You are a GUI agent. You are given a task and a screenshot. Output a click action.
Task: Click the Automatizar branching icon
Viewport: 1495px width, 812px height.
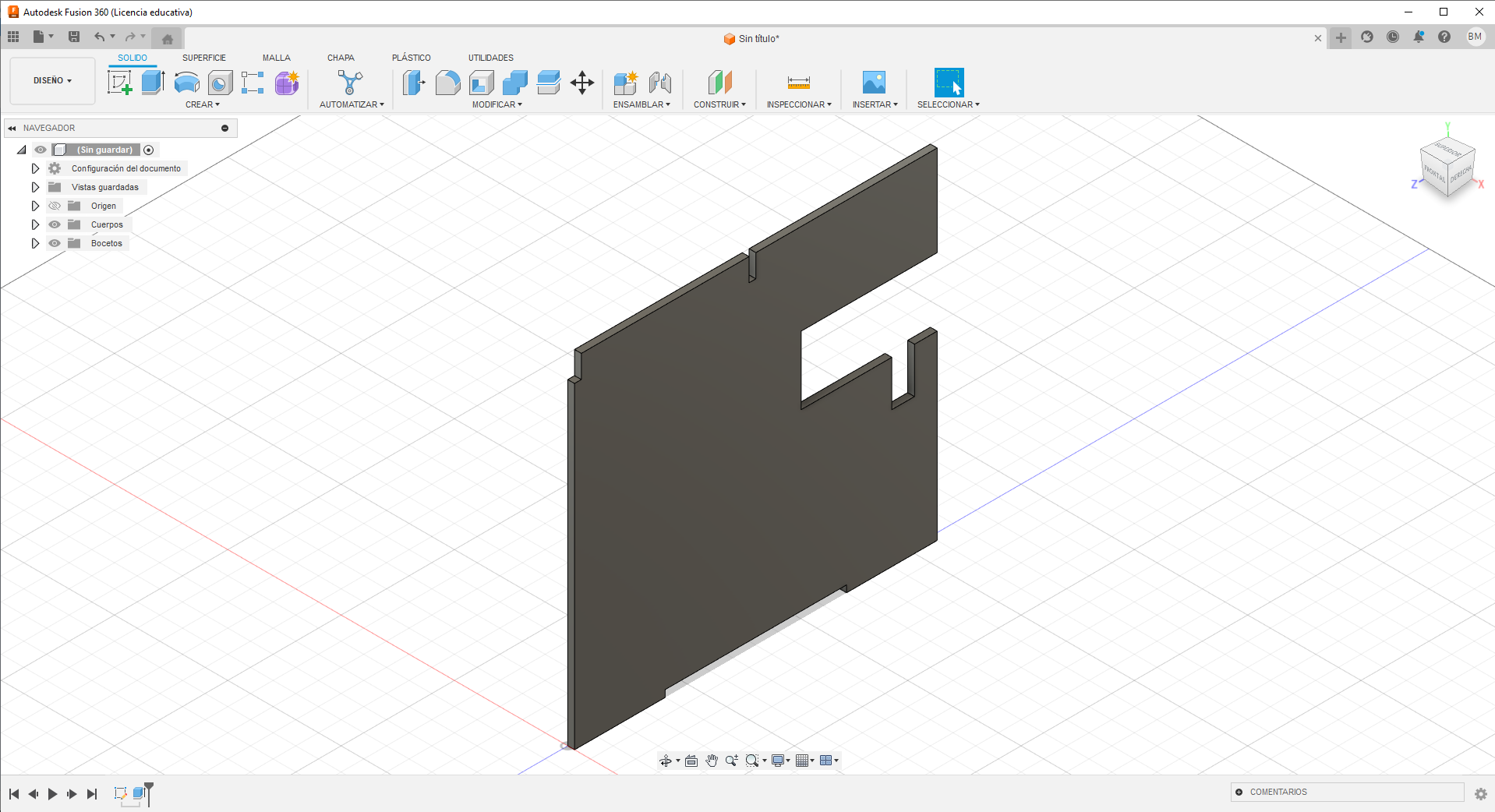coord(350,83)
